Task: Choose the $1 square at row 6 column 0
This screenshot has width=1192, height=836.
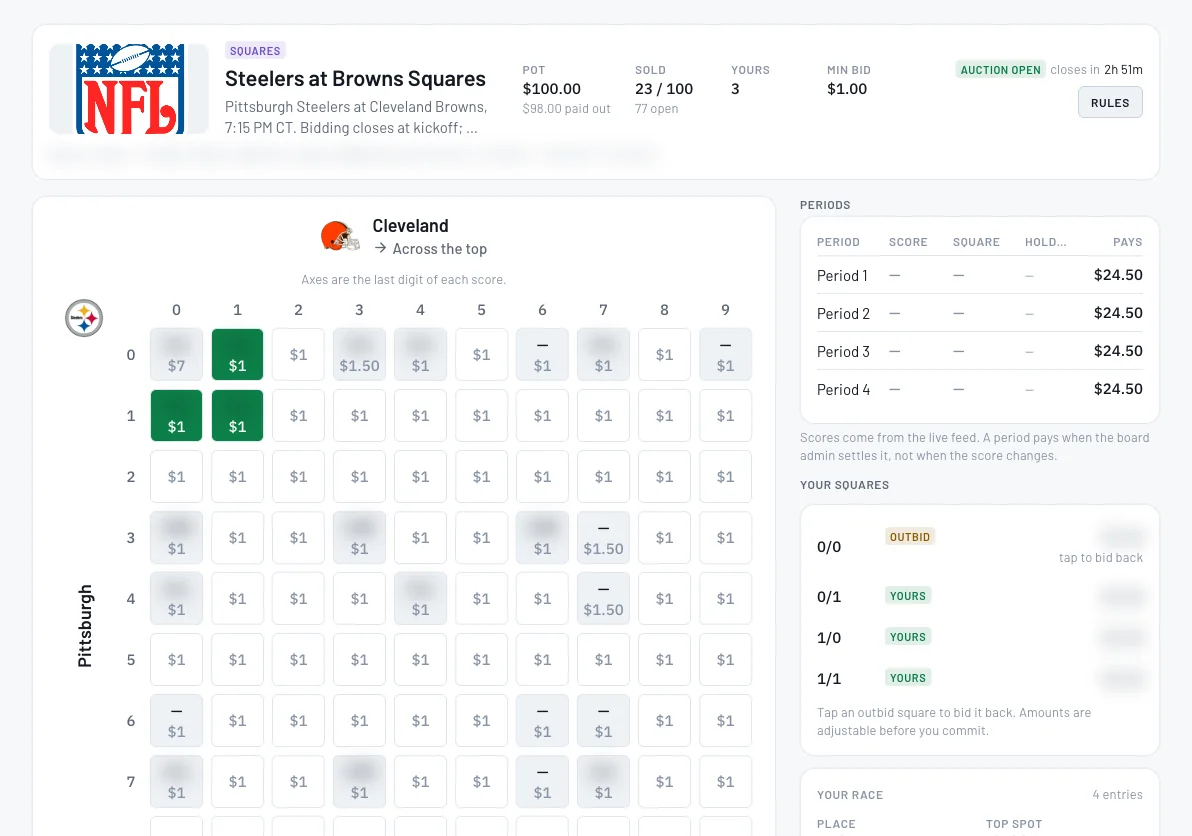Action: (176, 720)
